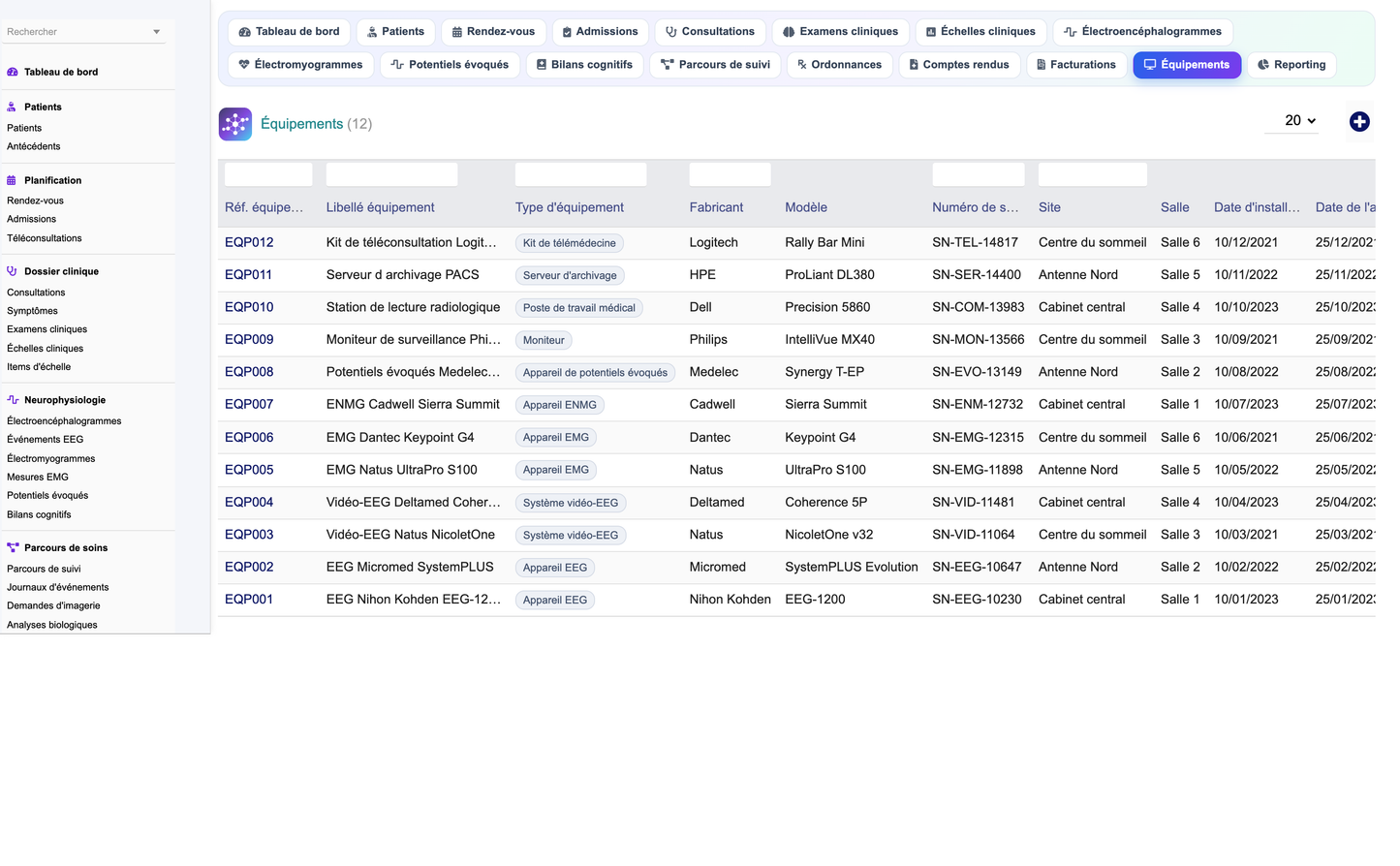Click the Numéro de série filter field
The image size is (1400, 866).
pyautogui.click(x=979, y=174)
